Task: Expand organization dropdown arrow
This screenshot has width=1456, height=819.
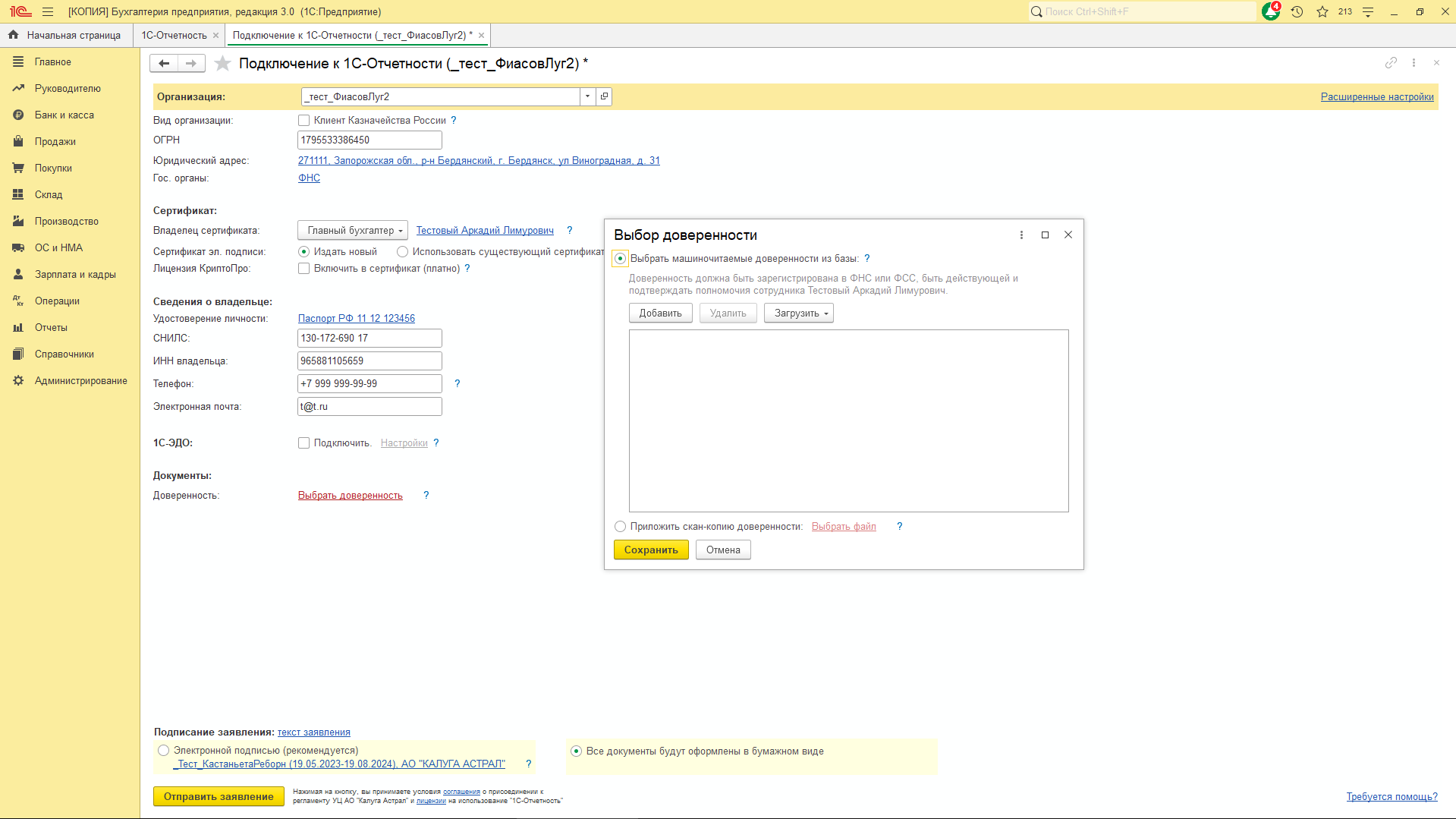Action: [587, 96]
